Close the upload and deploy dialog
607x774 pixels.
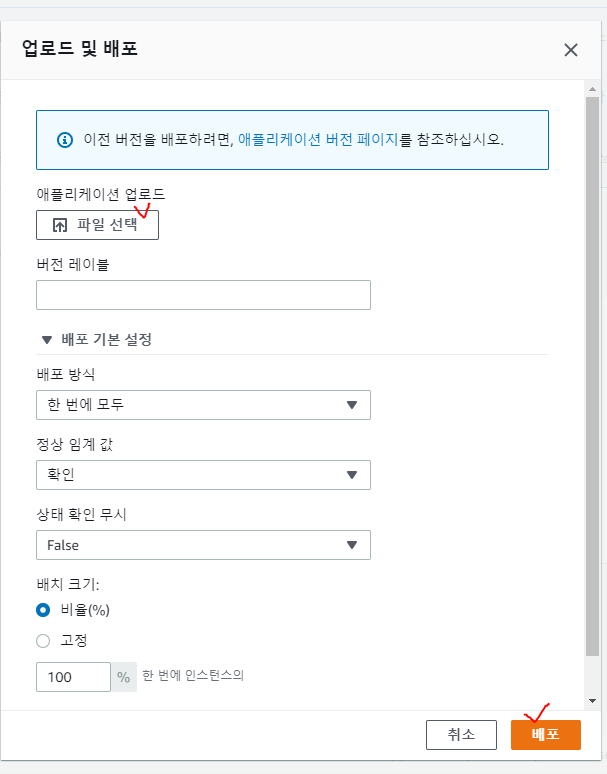571,50
